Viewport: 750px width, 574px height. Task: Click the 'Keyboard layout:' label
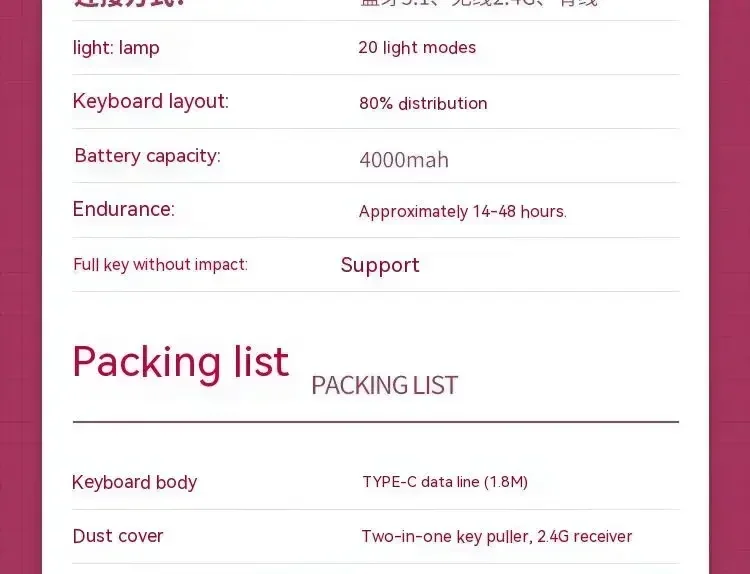151,102
